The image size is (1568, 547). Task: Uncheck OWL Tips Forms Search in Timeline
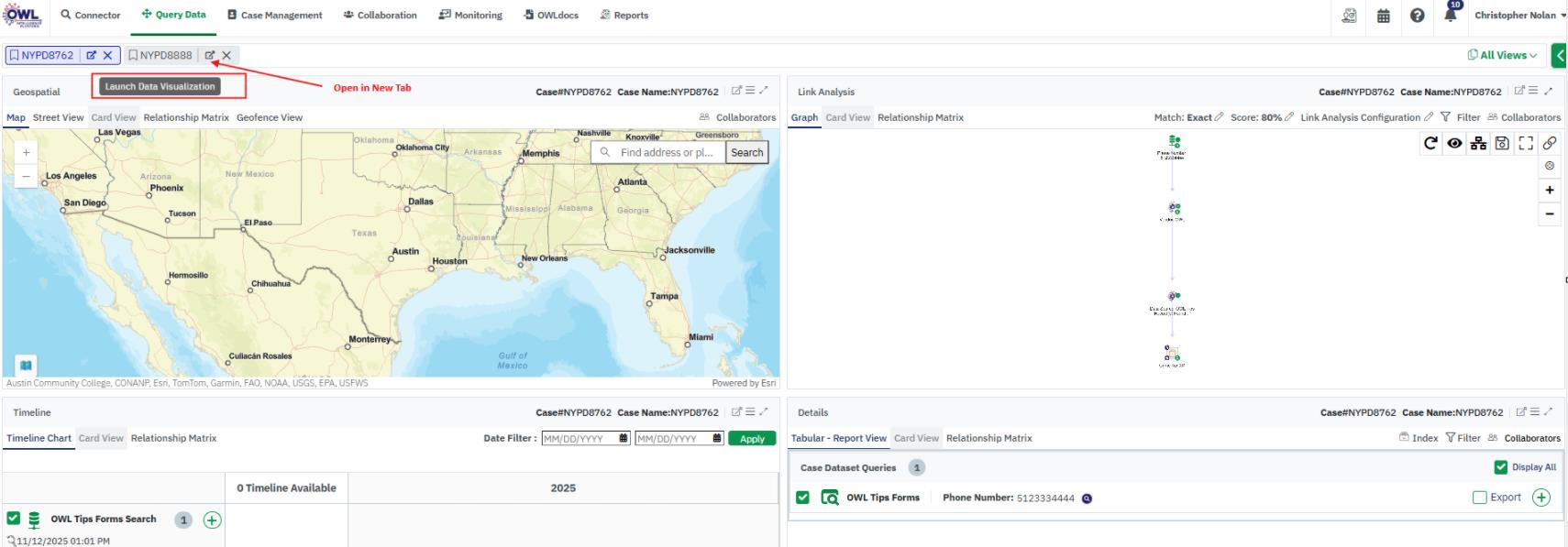14,519
